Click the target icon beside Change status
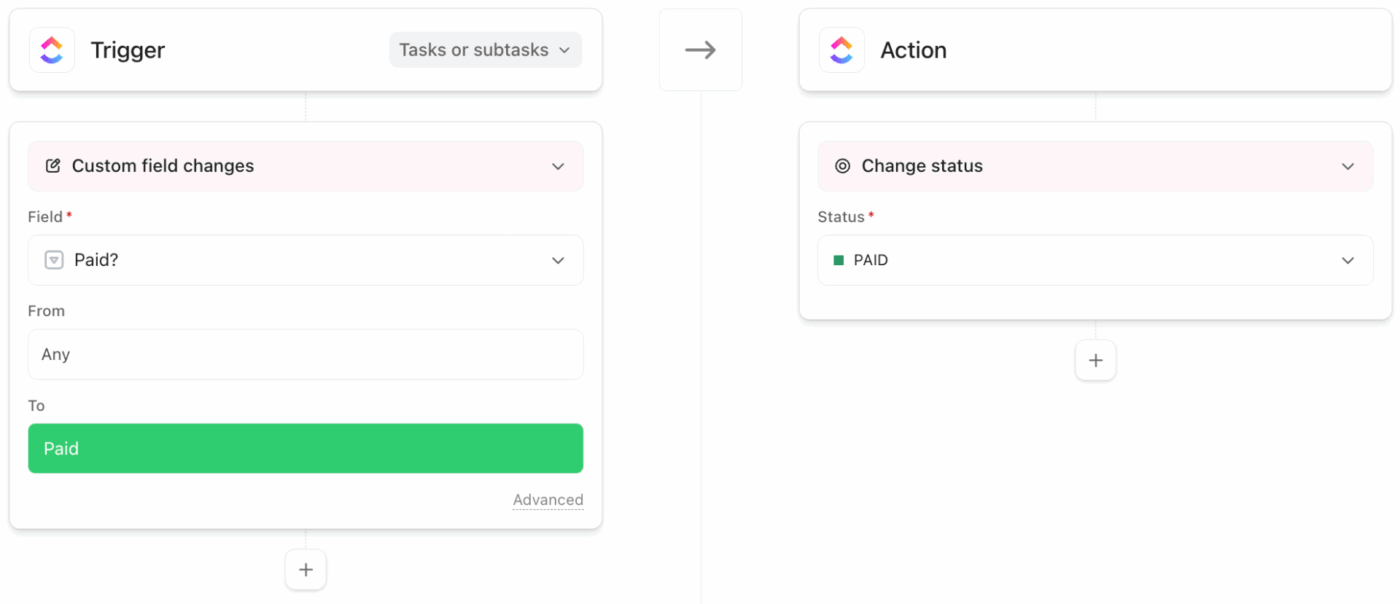 click(x=843, y=166)
